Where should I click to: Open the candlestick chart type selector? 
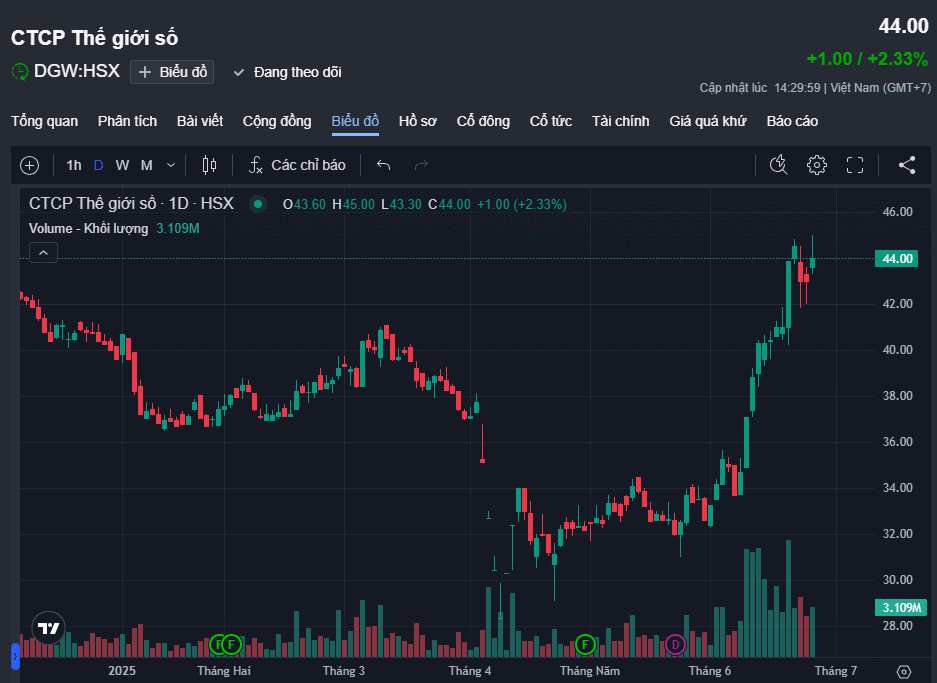tap(209, 165)
